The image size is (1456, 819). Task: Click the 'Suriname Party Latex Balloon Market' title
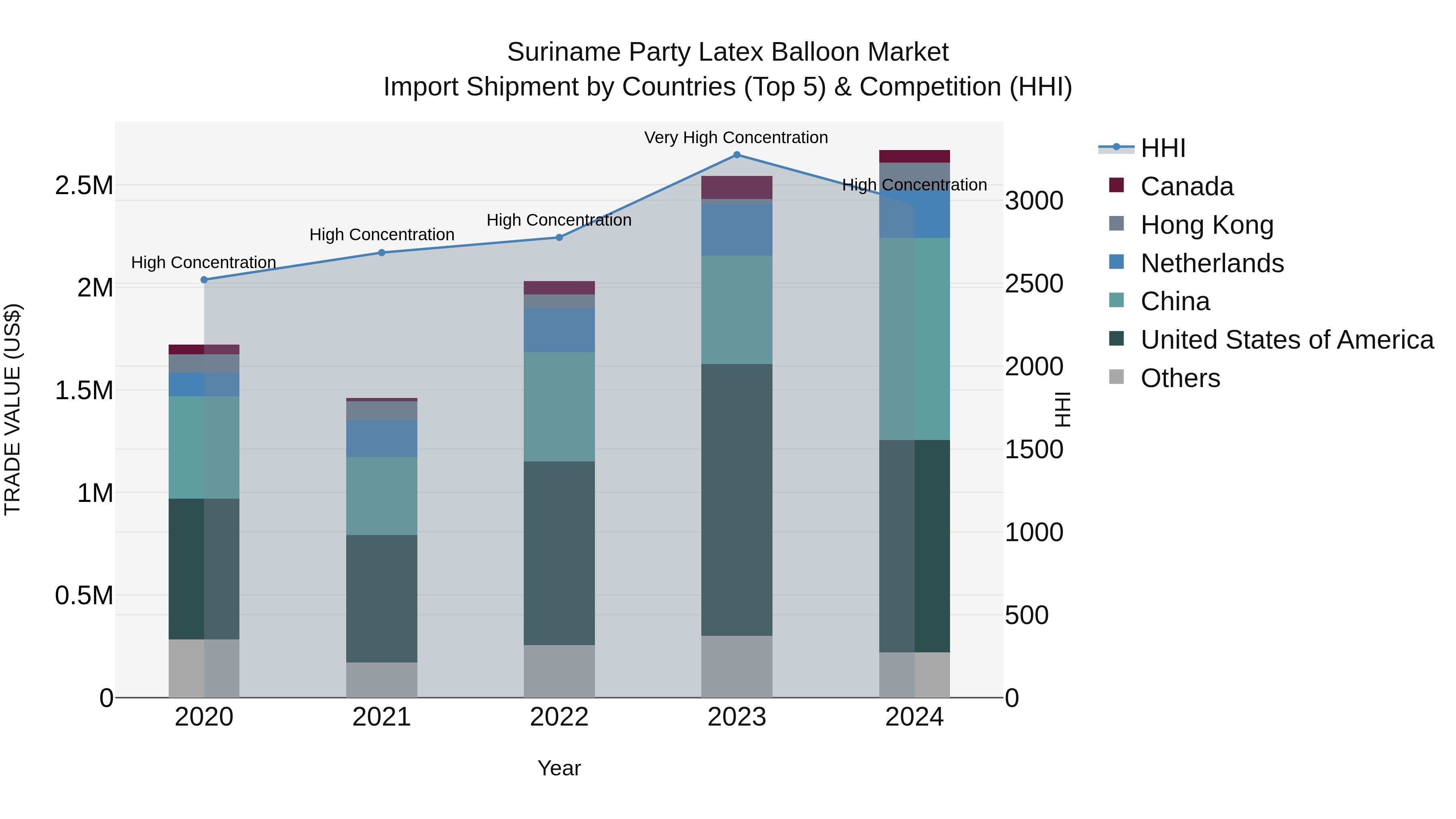(728, 52)
